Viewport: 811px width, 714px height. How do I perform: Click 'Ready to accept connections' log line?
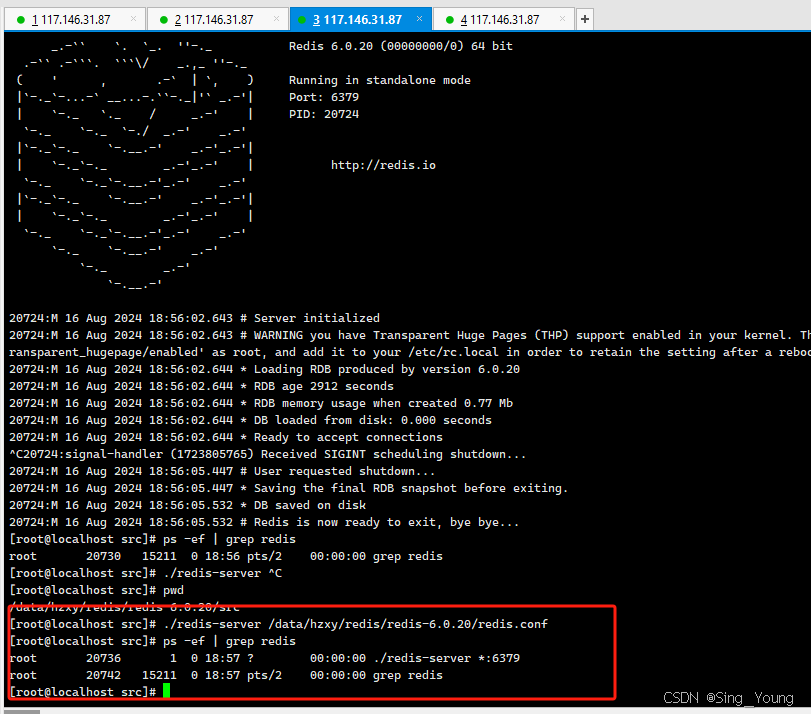226,437
